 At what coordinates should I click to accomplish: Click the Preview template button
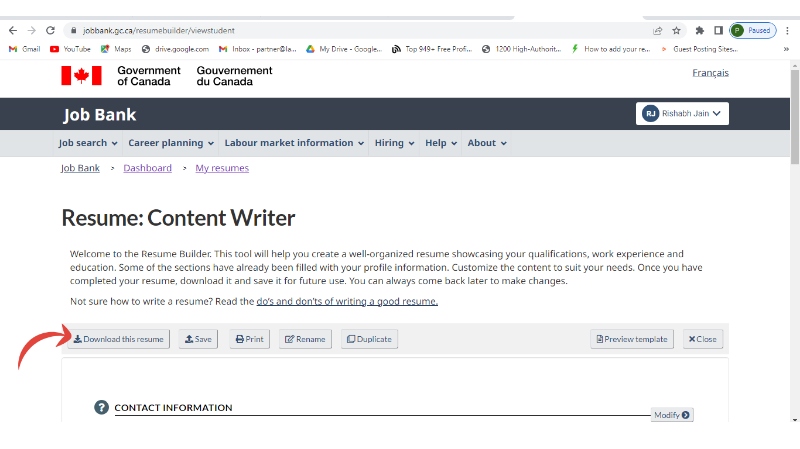632,339
